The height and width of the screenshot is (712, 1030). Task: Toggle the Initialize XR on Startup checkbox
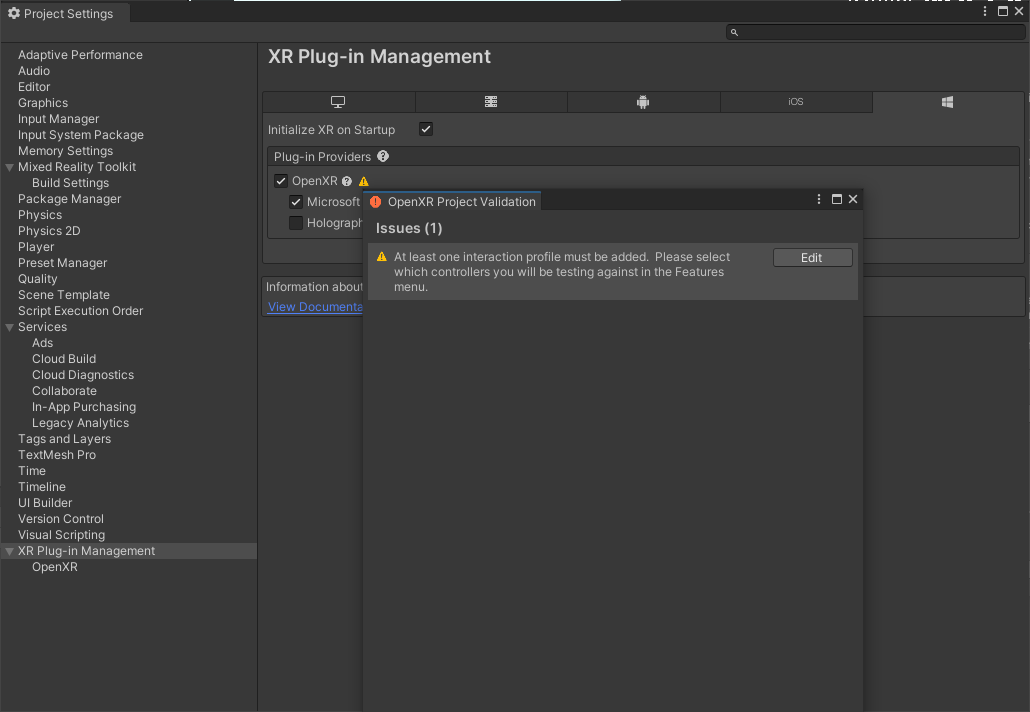point(426,129)
